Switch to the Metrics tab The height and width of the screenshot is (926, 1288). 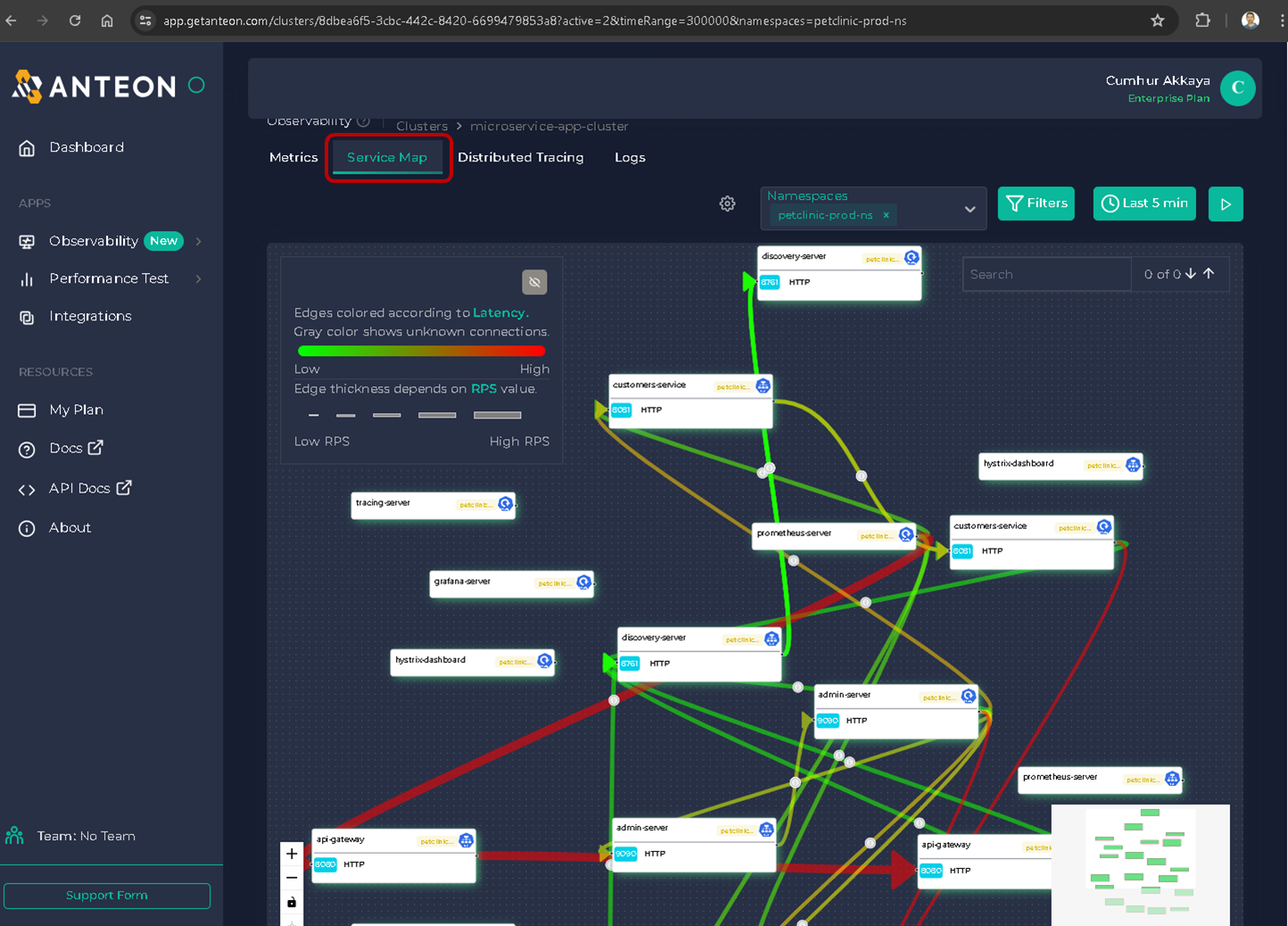point(293,157)
